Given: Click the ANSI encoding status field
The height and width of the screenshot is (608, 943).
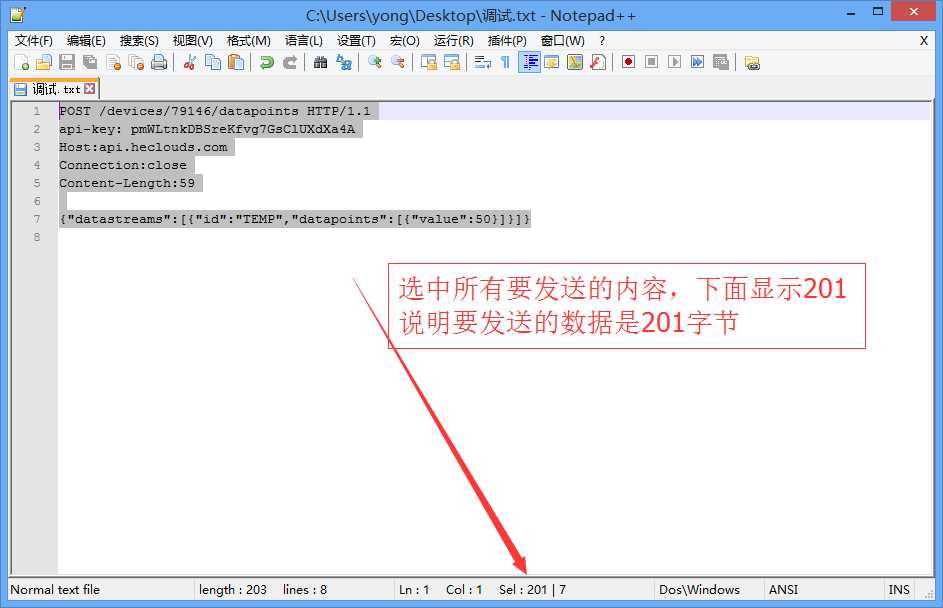Looking at the screenshot, I should pyautogui.click(x=783, y=589).
